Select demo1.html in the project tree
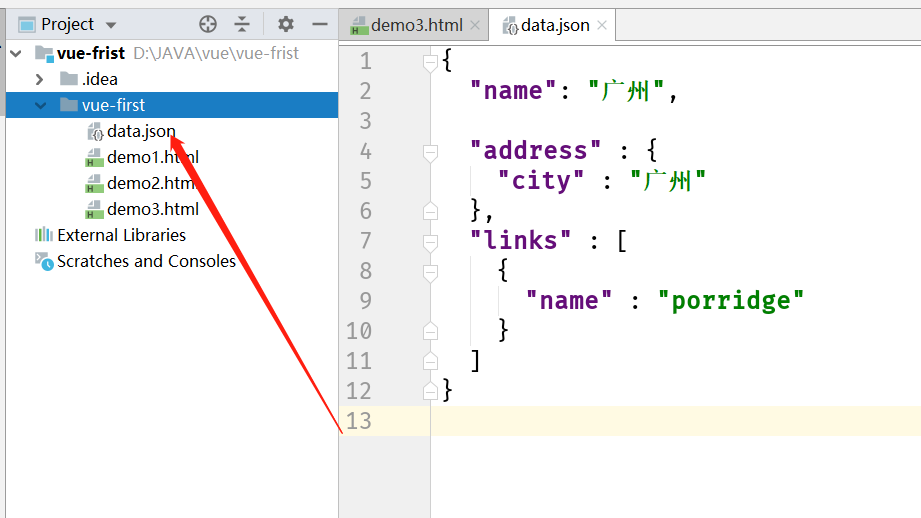The width and height of the screenshot is (921, 518). pyautogui.click(x=153, y=157)
